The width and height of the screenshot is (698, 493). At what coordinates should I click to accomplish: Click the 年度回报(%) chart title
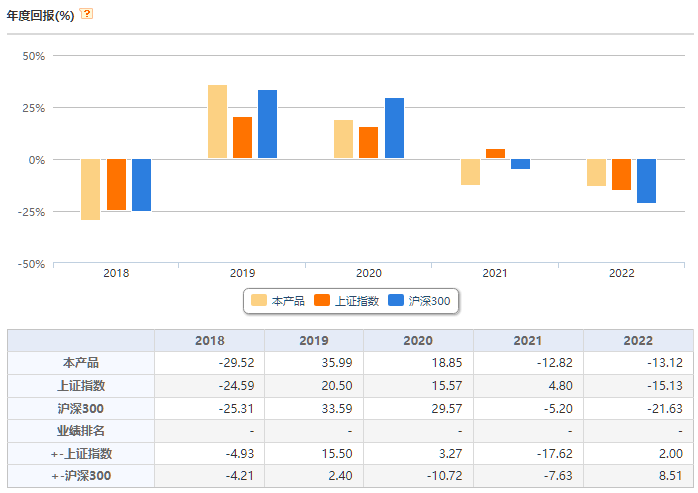tap(40, 15)
